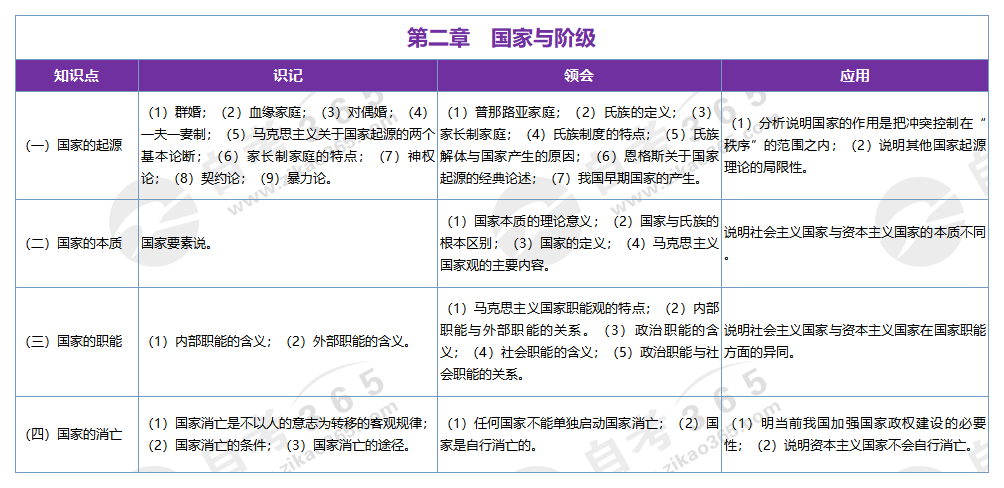Click the cell about 社会主义国家与资本主义国家的本质不同
1004x488 pixels.
[855, 234]
